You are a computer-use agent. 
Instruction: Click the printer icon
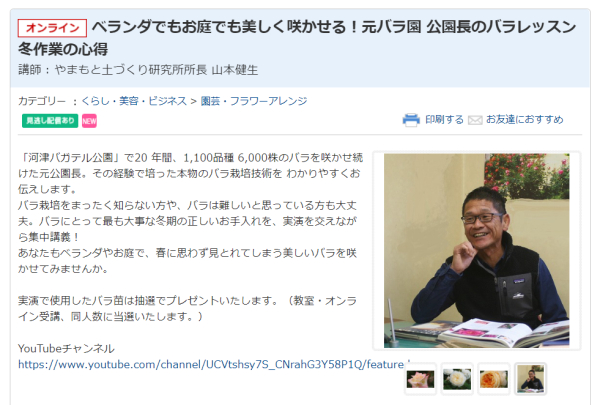click(411, 120)
